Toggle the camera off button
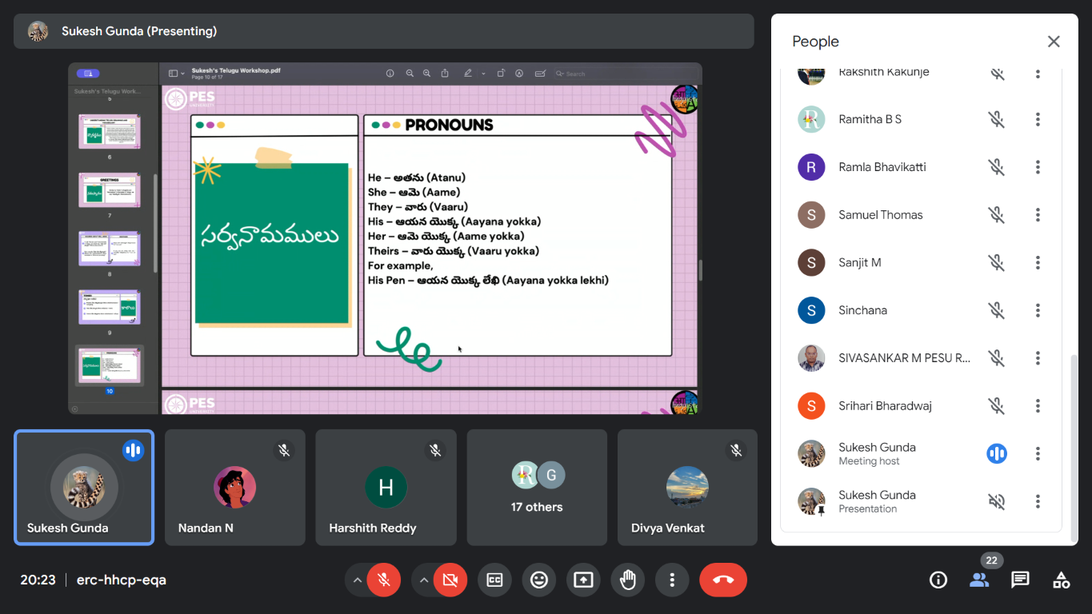 [450, 580]
